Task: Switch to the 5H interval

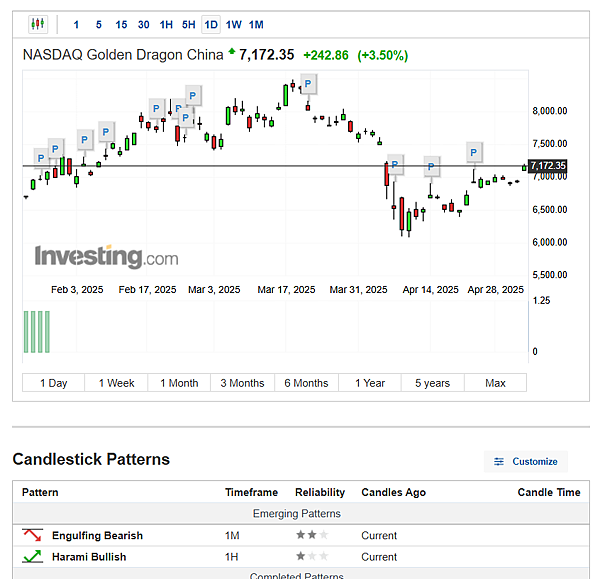Action: coord(189,25)
